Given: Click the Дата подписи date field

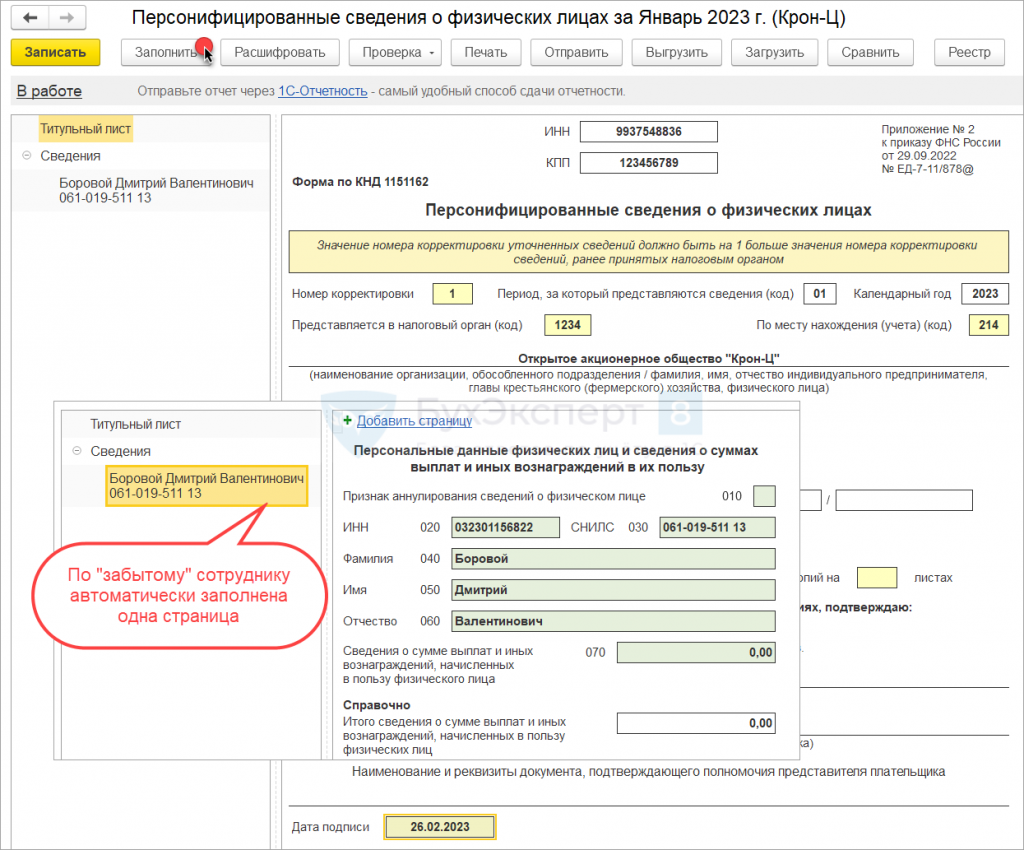Looking at the screenshot, I should (440, 827).
